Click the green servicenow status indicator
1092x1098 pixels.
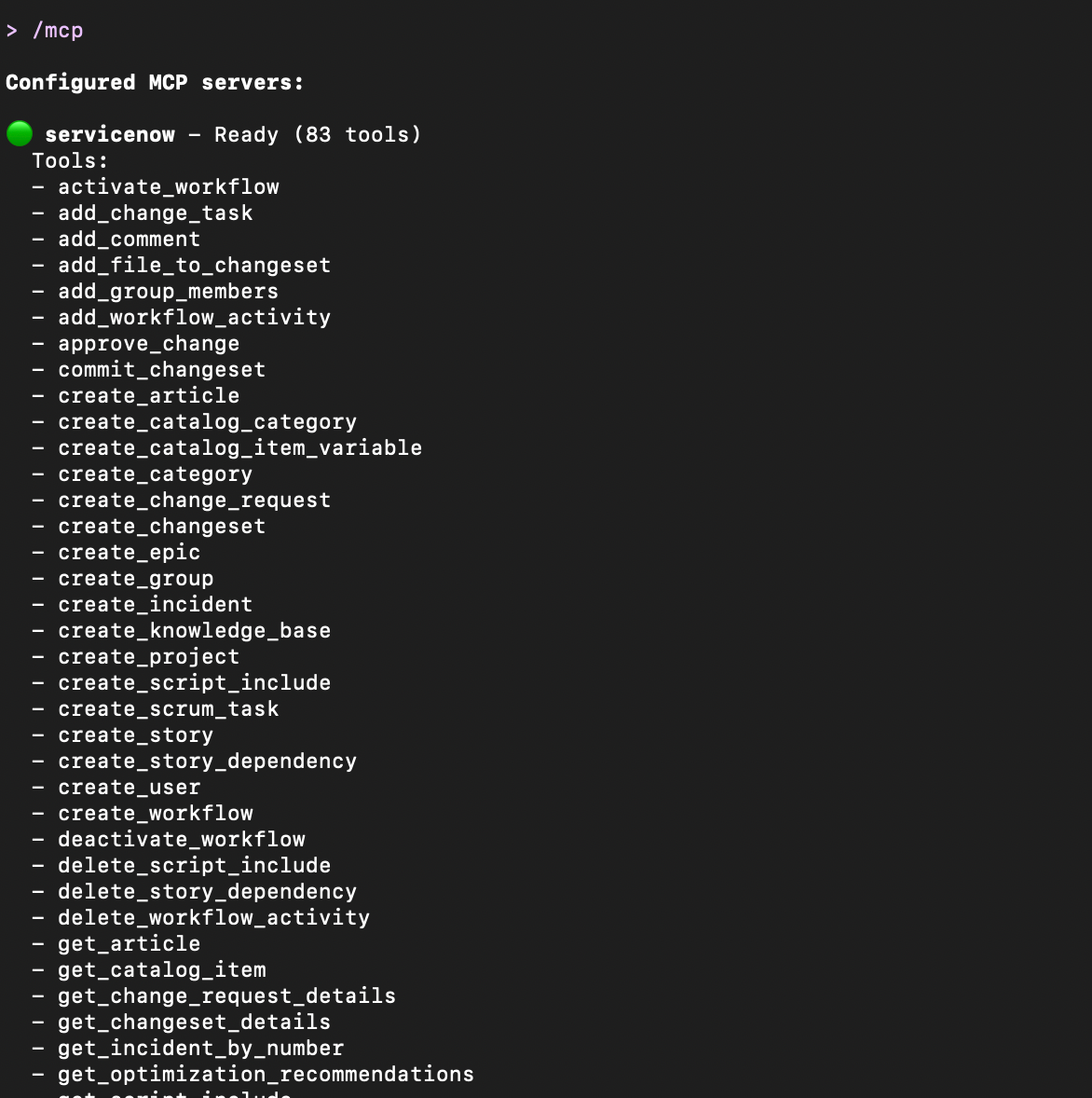point(20,134)
